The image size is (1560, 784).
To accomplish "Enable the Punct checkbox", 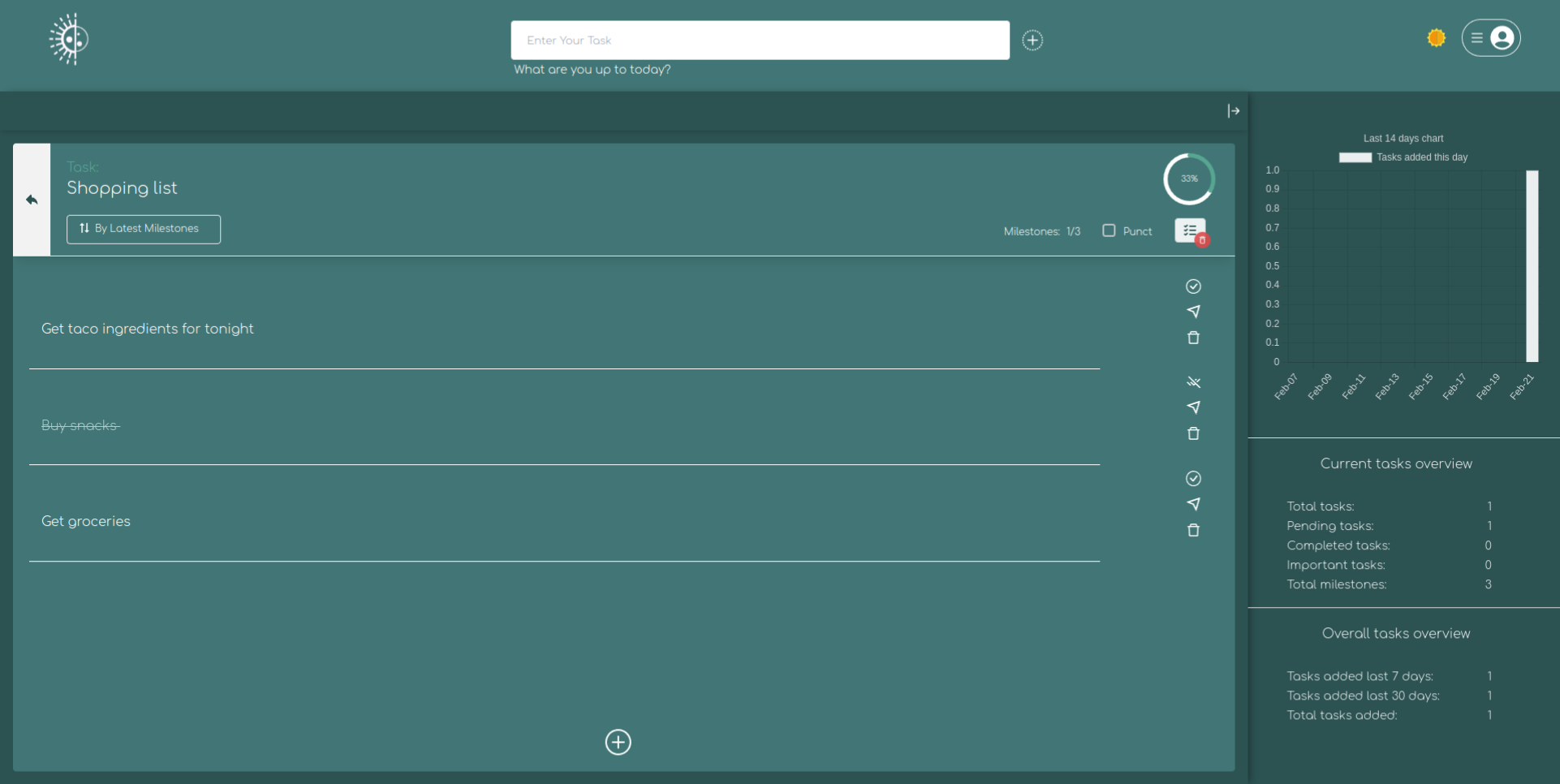I will pos(1110,230).
